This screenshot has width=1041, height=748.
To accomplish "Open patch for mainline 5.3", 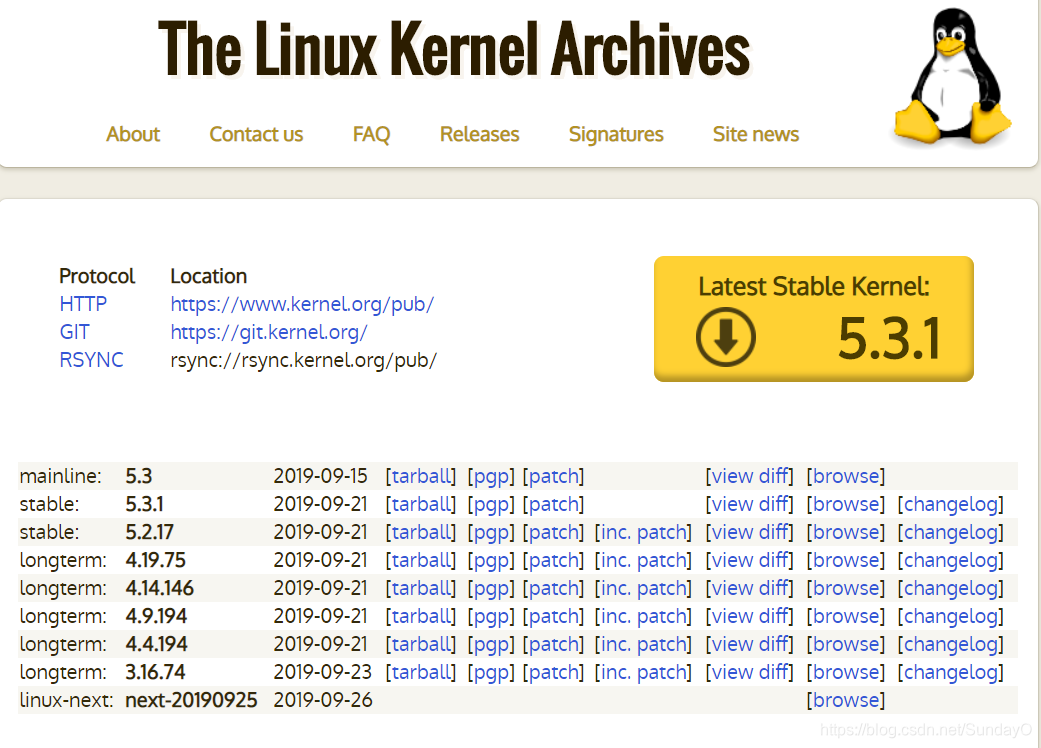I will 553,477.
